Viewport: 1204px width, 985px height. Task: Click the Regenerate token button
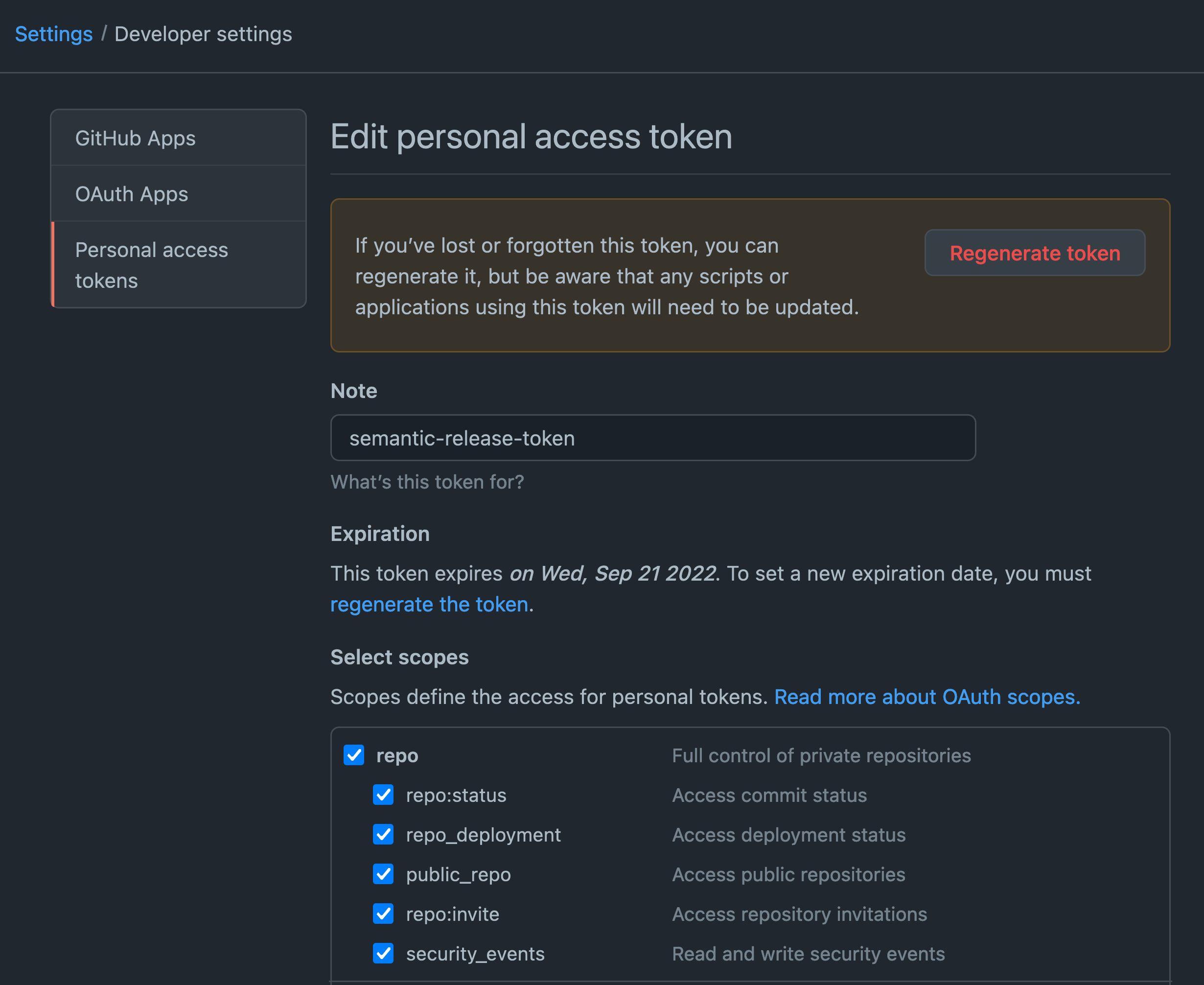[1034, 254]
